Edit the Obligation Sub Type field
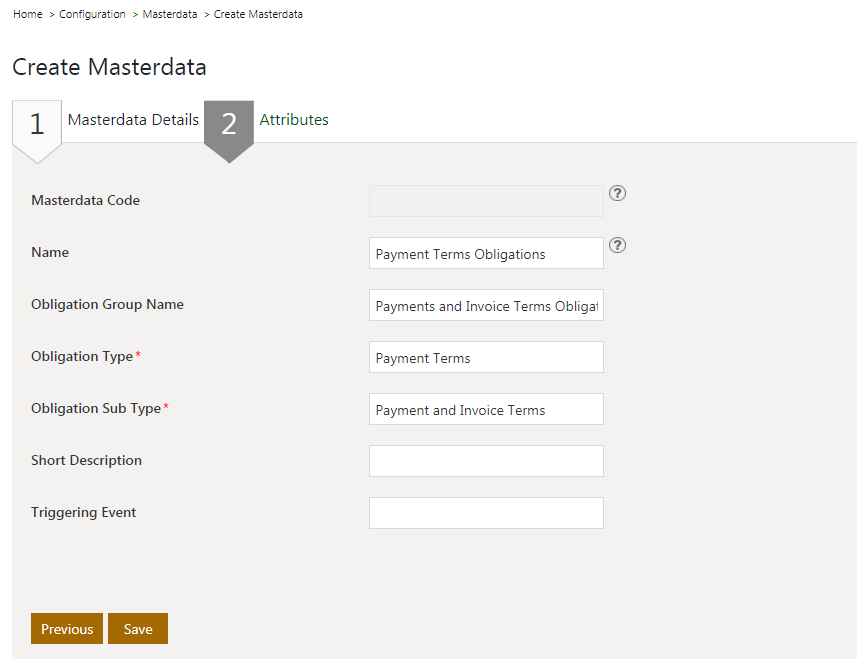Viewport: 857px width, 659px height. click(x=486, y=410)
